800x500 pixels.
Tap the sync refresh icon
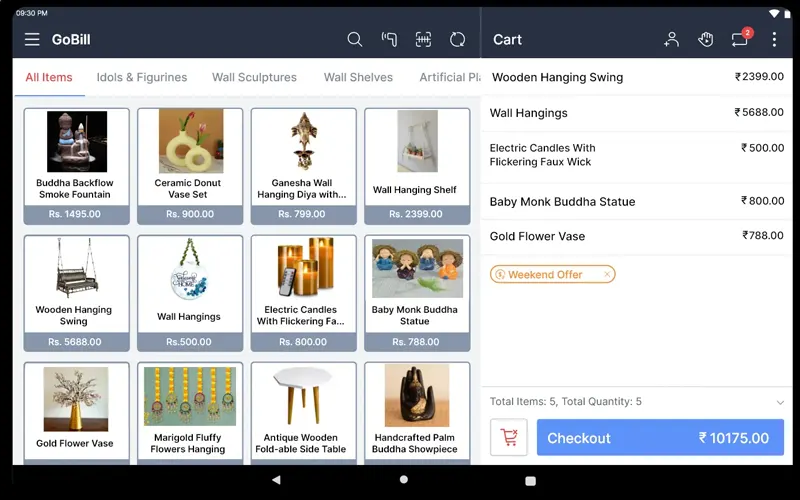point(457,39)
